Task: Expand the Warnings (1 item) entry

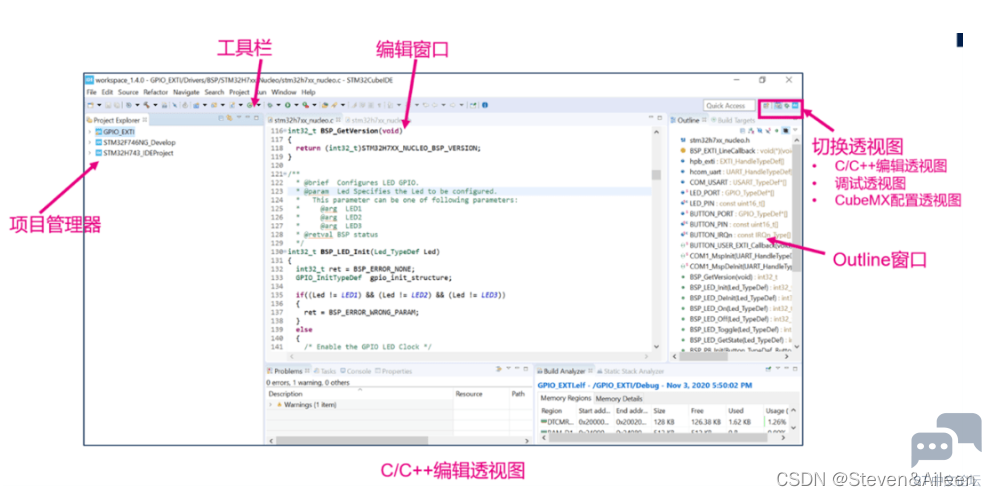Action: 270,405
